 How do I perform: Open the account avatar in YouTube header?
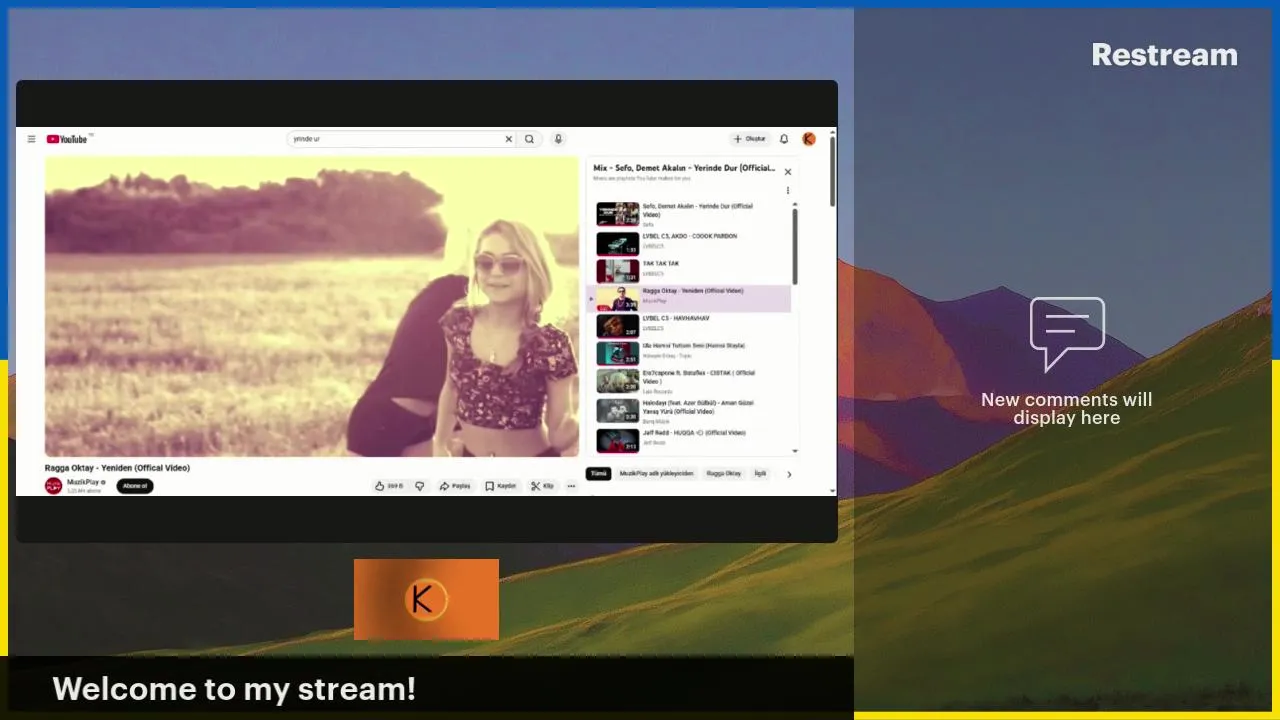click(809, 139)
